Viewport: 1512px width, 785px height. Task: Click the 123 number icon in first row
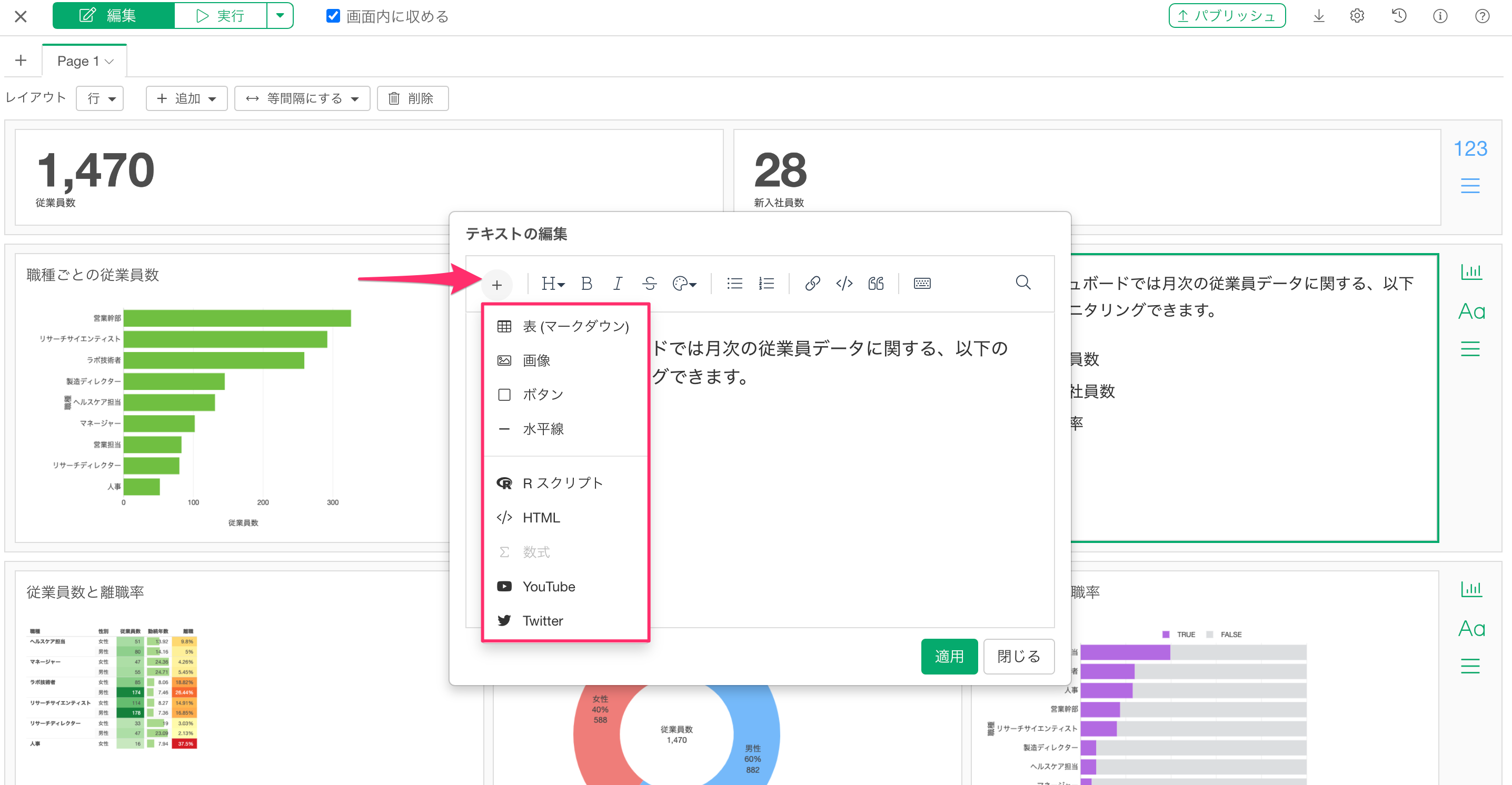click(1470, 149)
